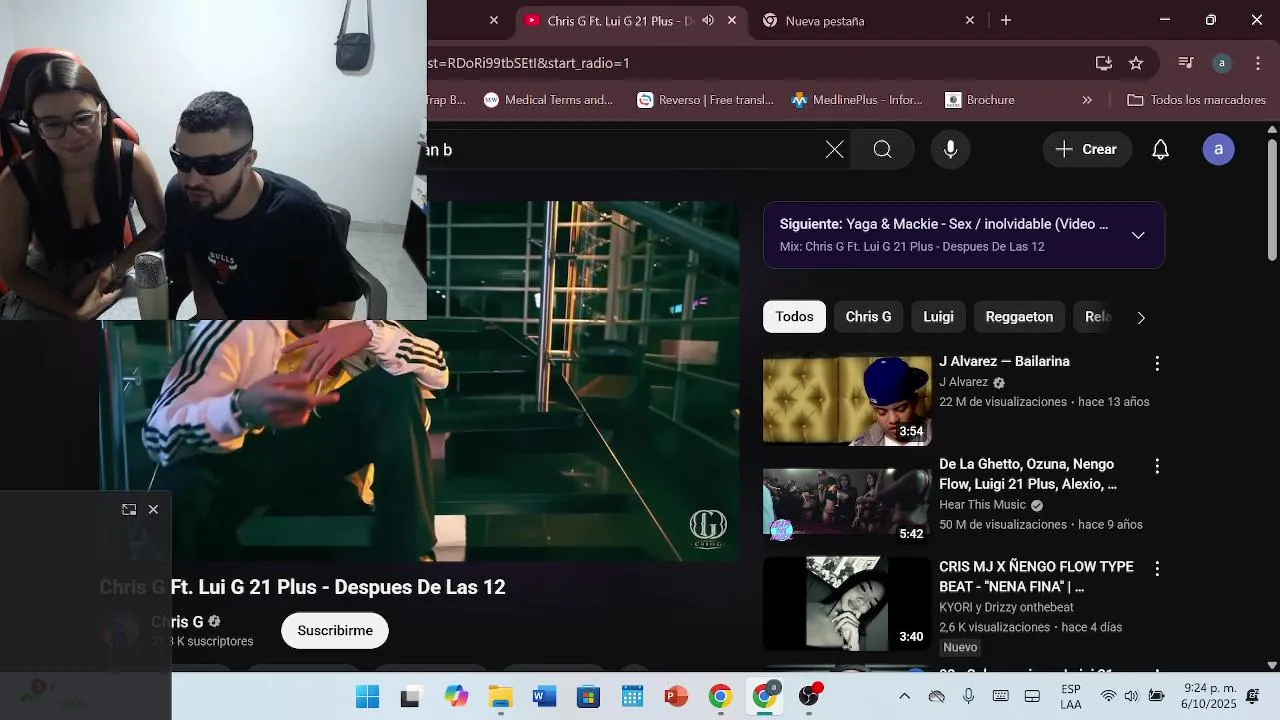1280x720 pixels.
Task: Open the Brochure bookmark
Action: coord(980,100)
